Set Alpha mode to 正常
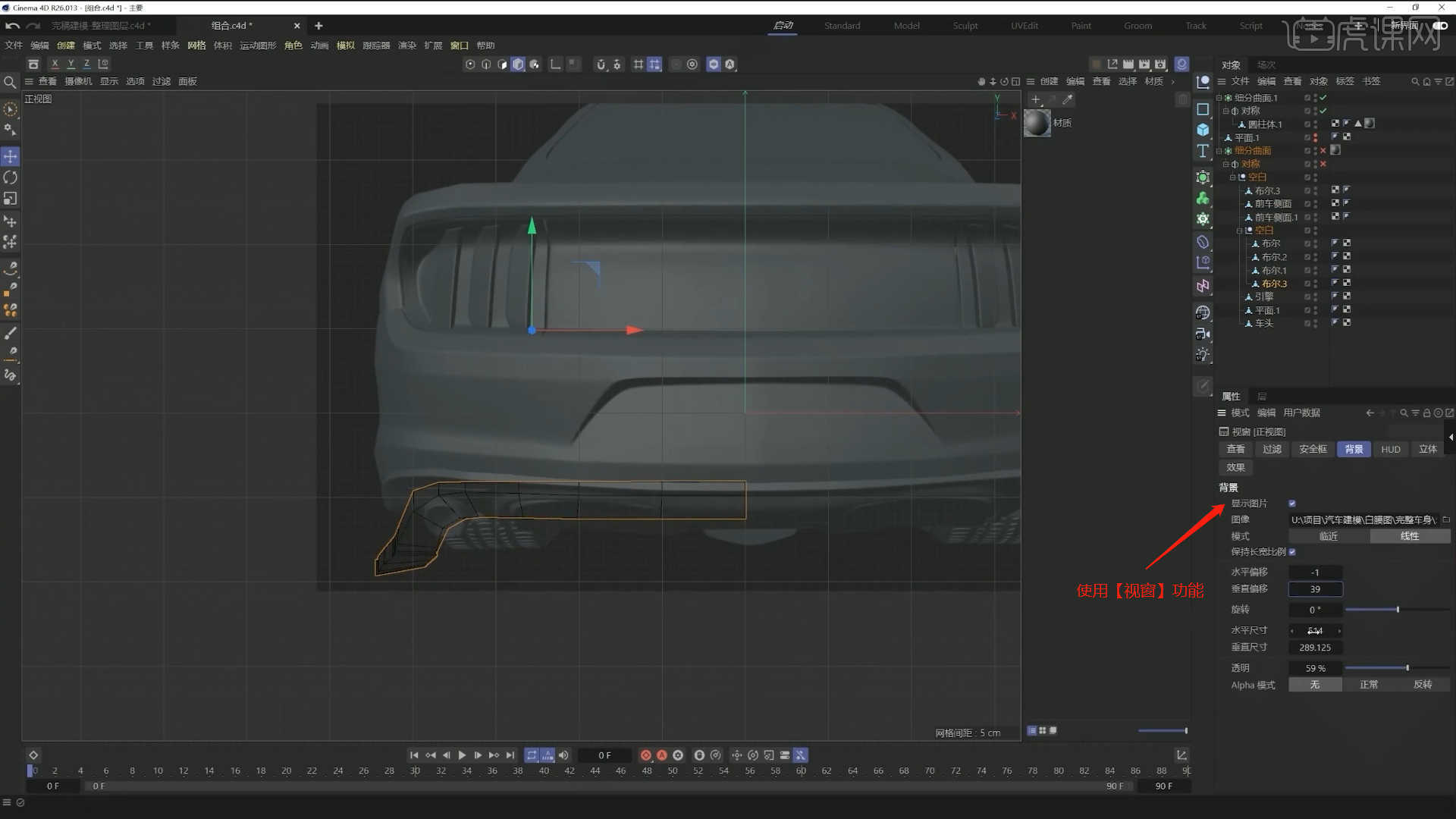 click(1369, 685)
